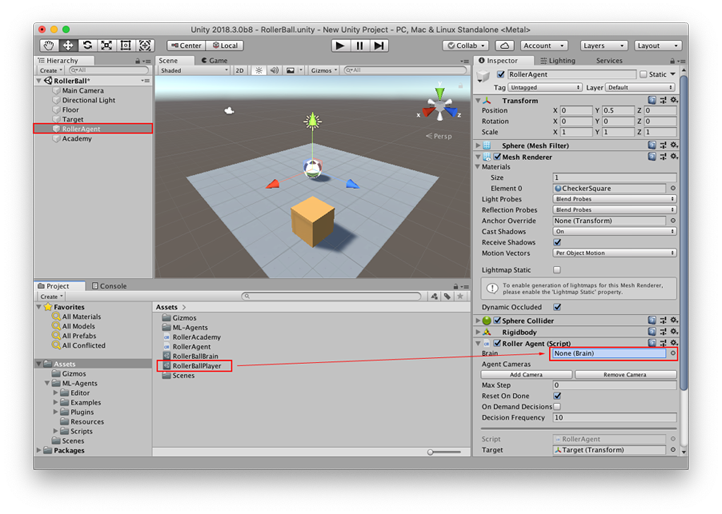Switch to the Services tab

coord(609,60)
